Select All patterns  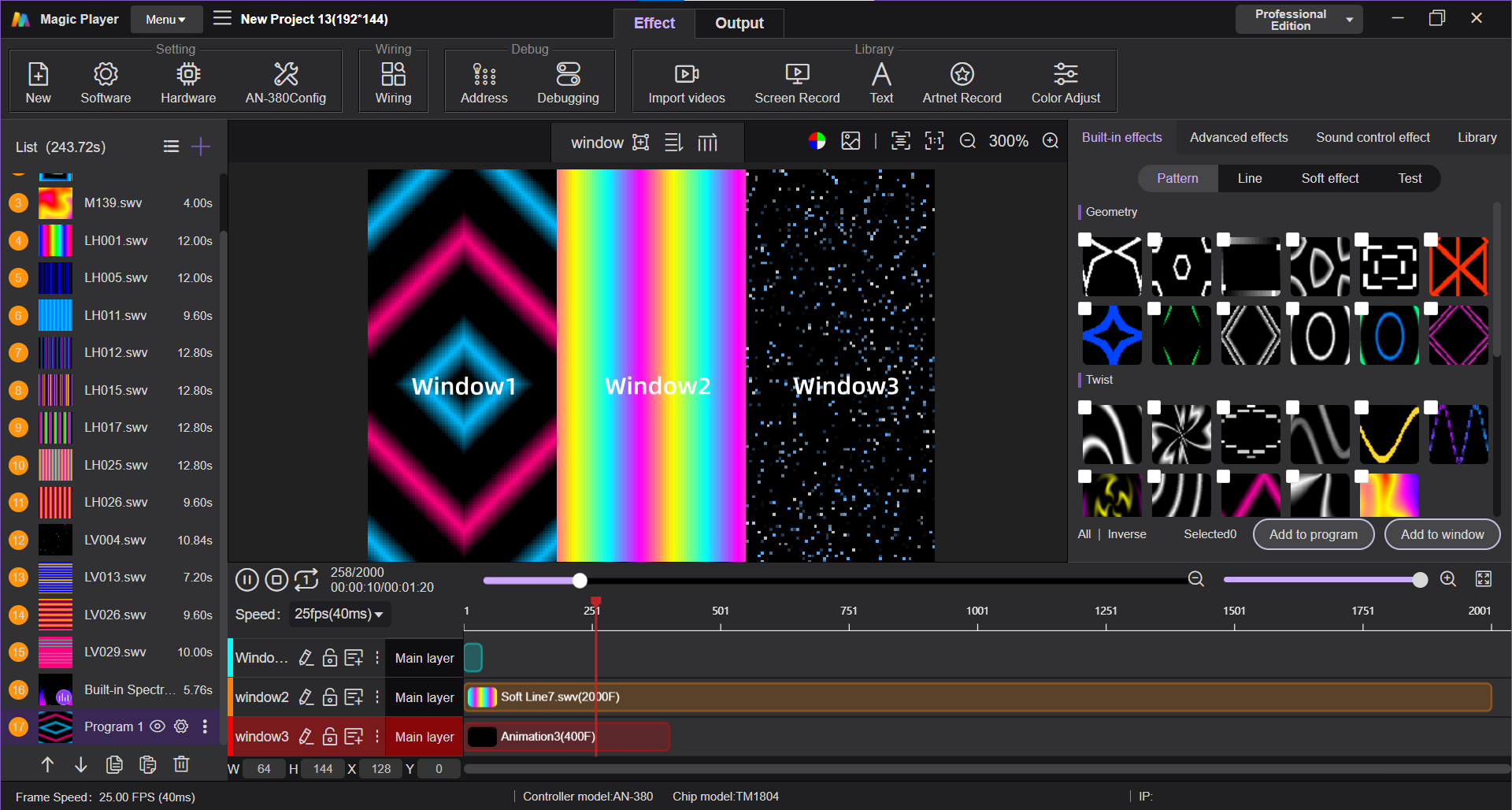[1084, 534]
